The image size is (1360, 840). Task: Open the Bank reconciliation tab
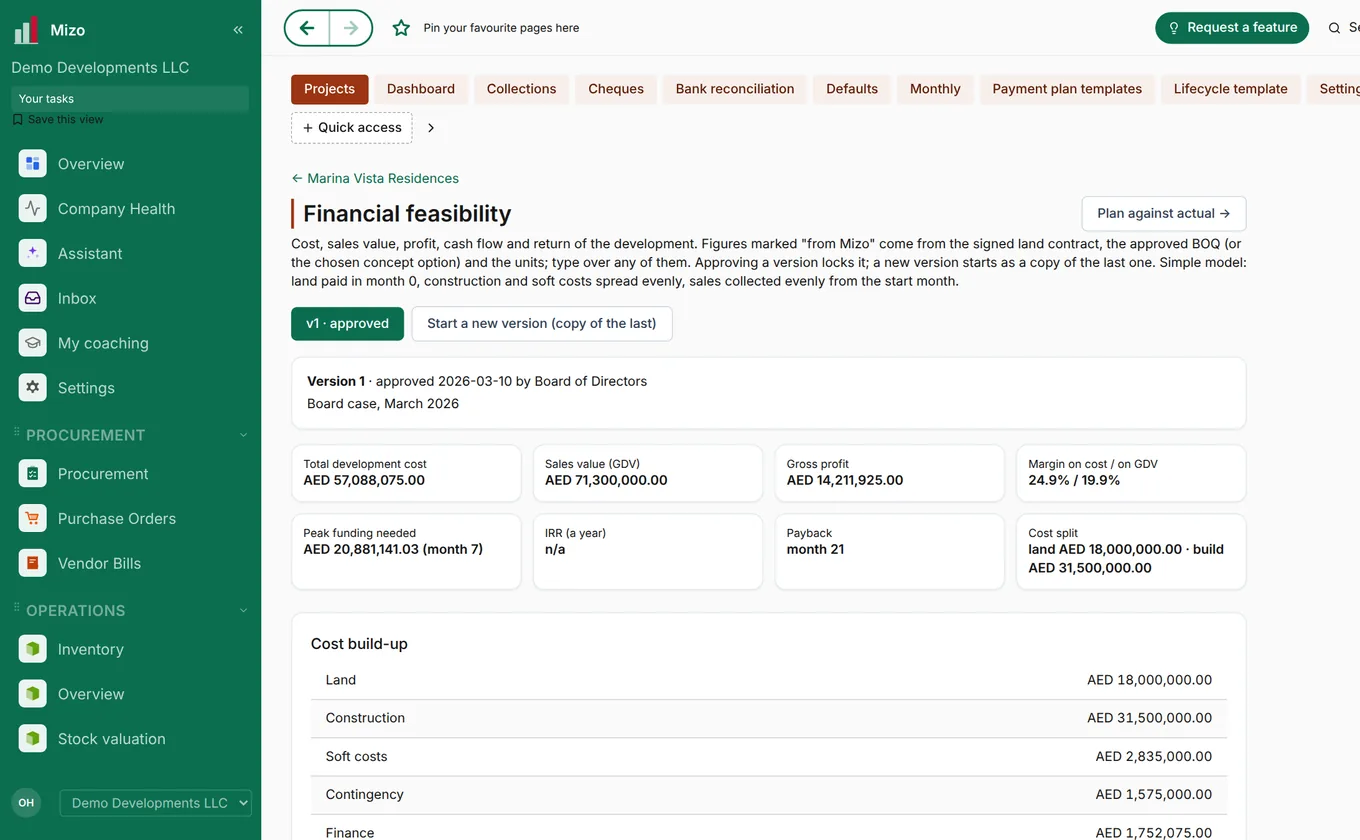[x=735, y=89]
